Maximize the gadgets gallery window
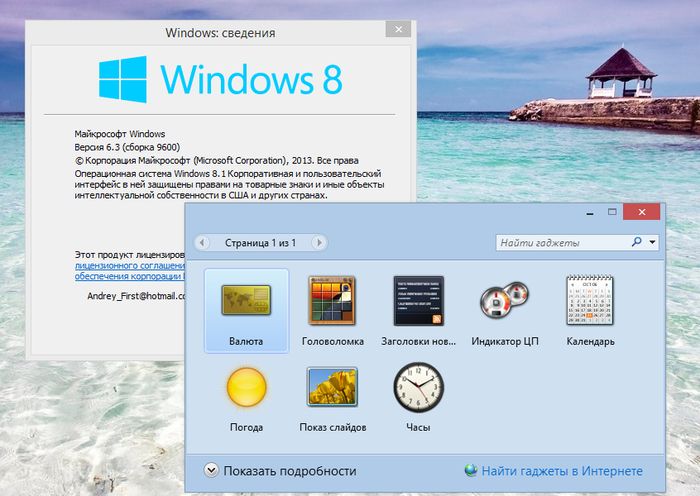The width and height of the screenshot is (700, 496). click(611, 212)
